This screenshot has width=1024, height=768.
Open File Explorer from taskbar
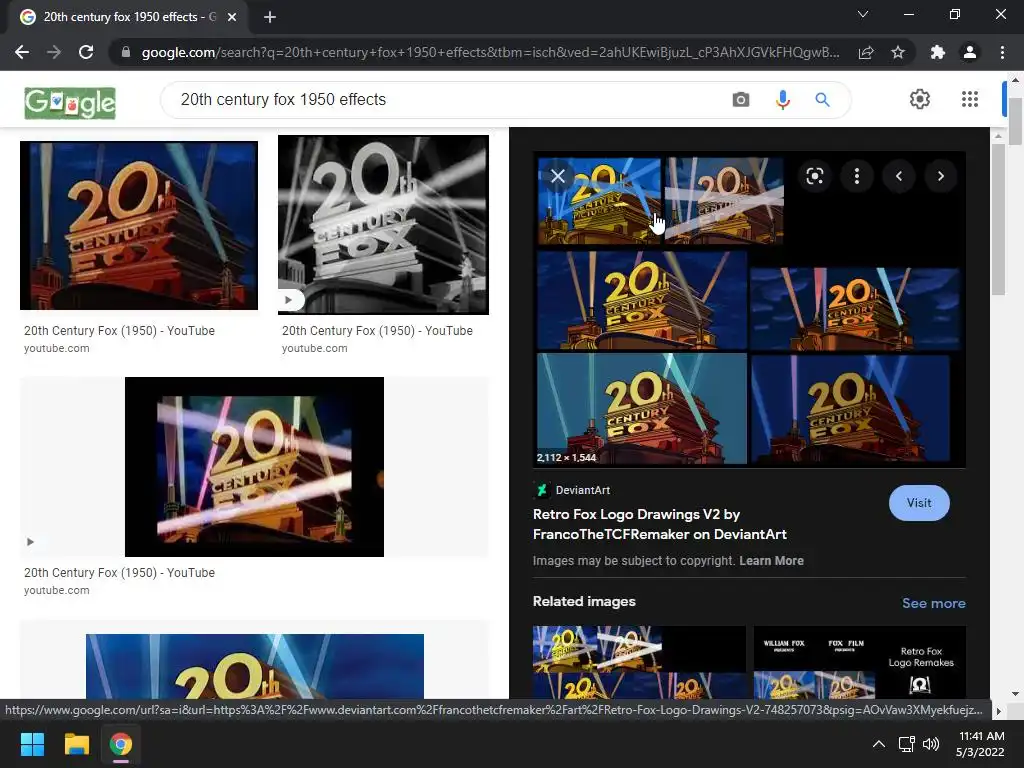pos(76,744)
